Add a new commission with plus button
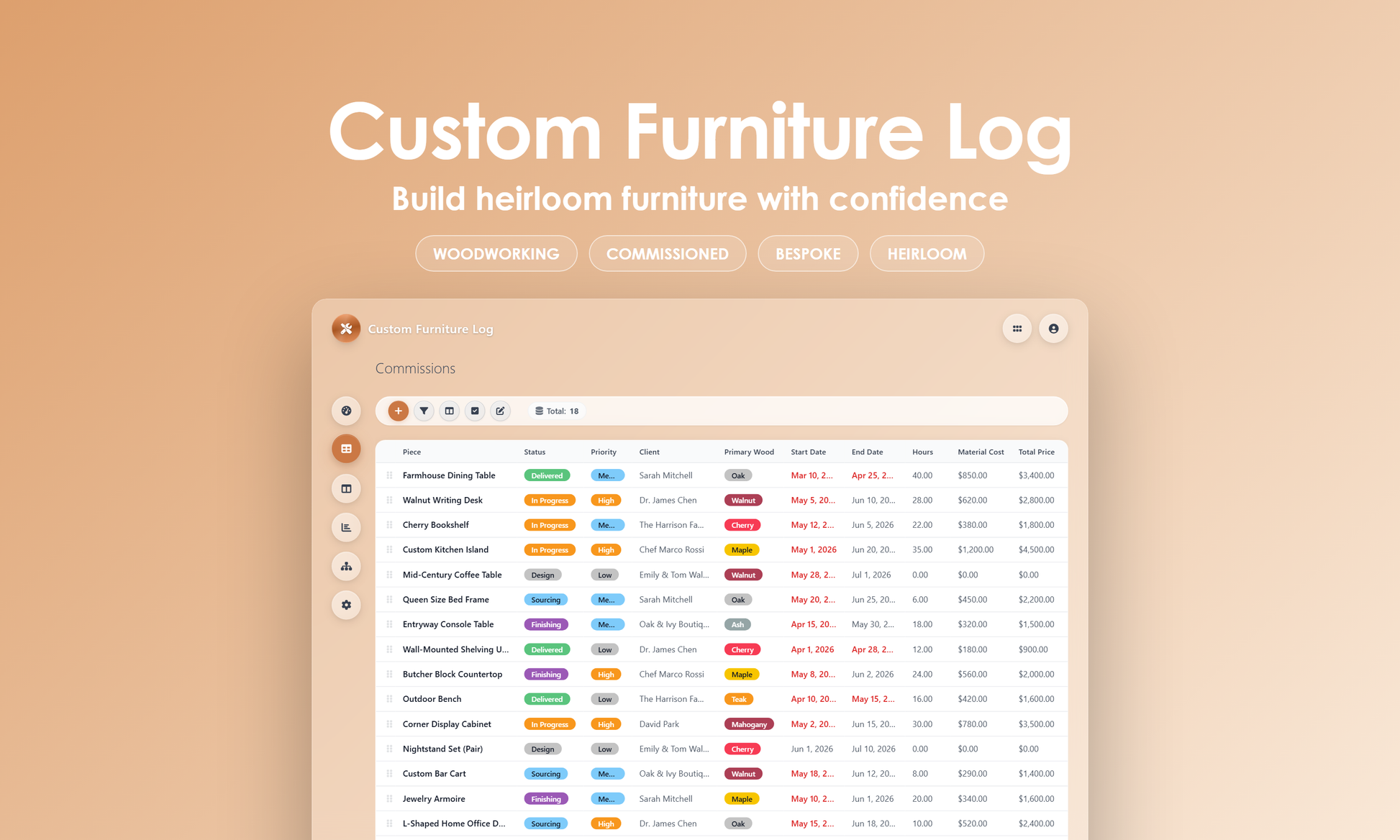The height and width of the screenshot is (840, 1400). [398, 411]
